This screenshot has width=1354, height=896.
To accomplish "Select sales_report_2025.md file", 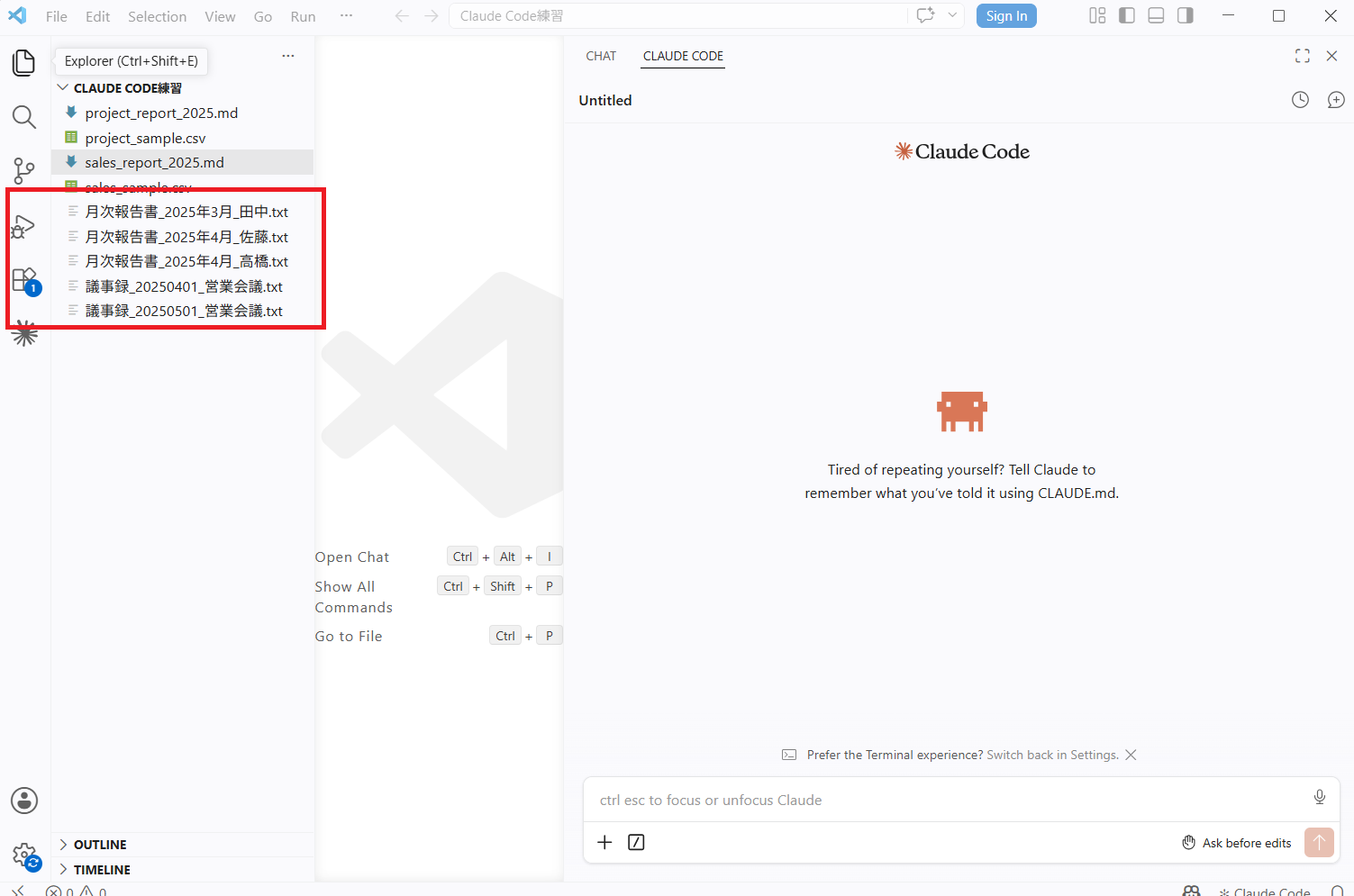I will tap(183, 162).
